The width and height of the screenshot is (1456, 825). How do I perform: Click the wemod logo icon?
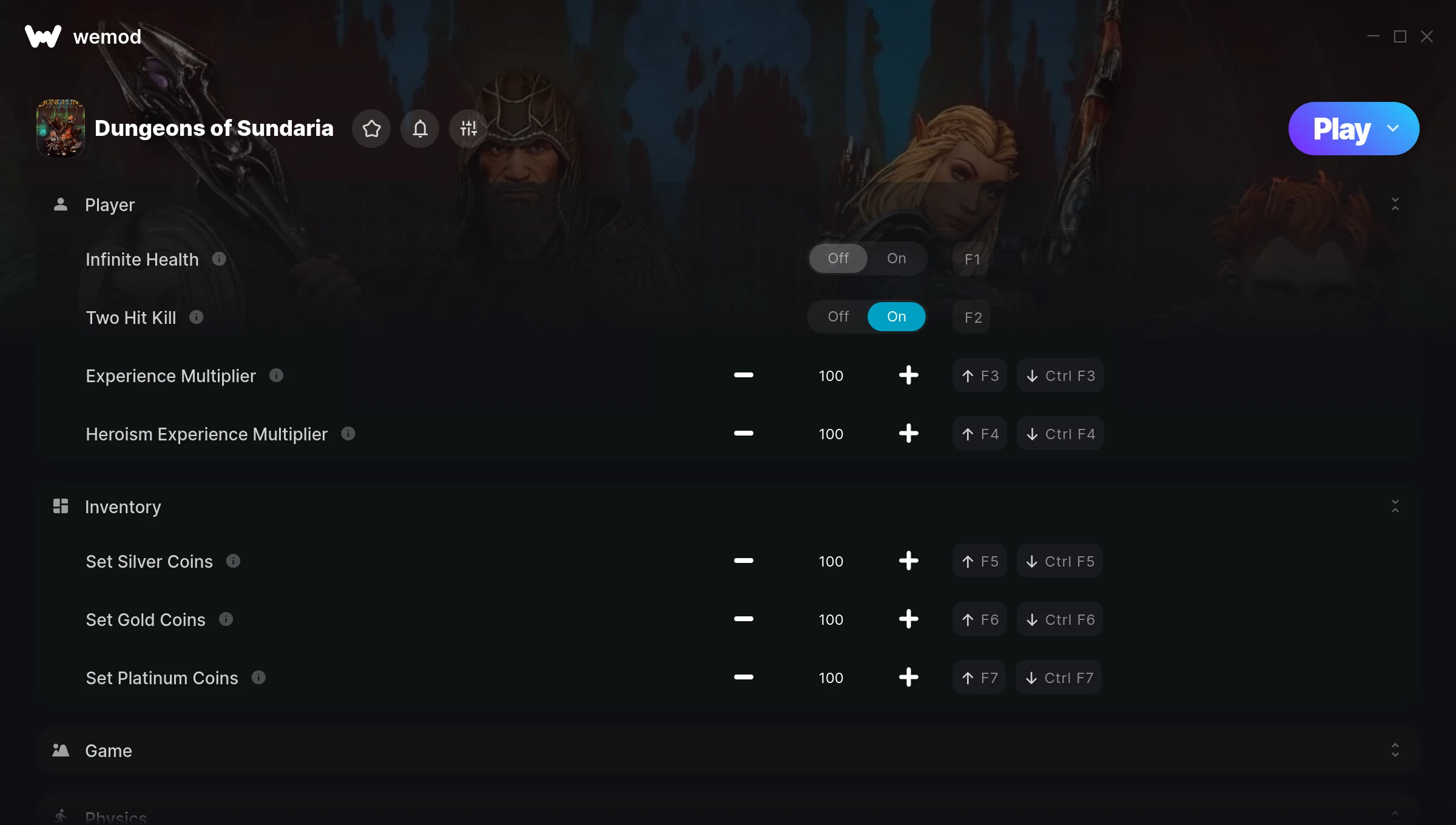[x=43, y=36]
